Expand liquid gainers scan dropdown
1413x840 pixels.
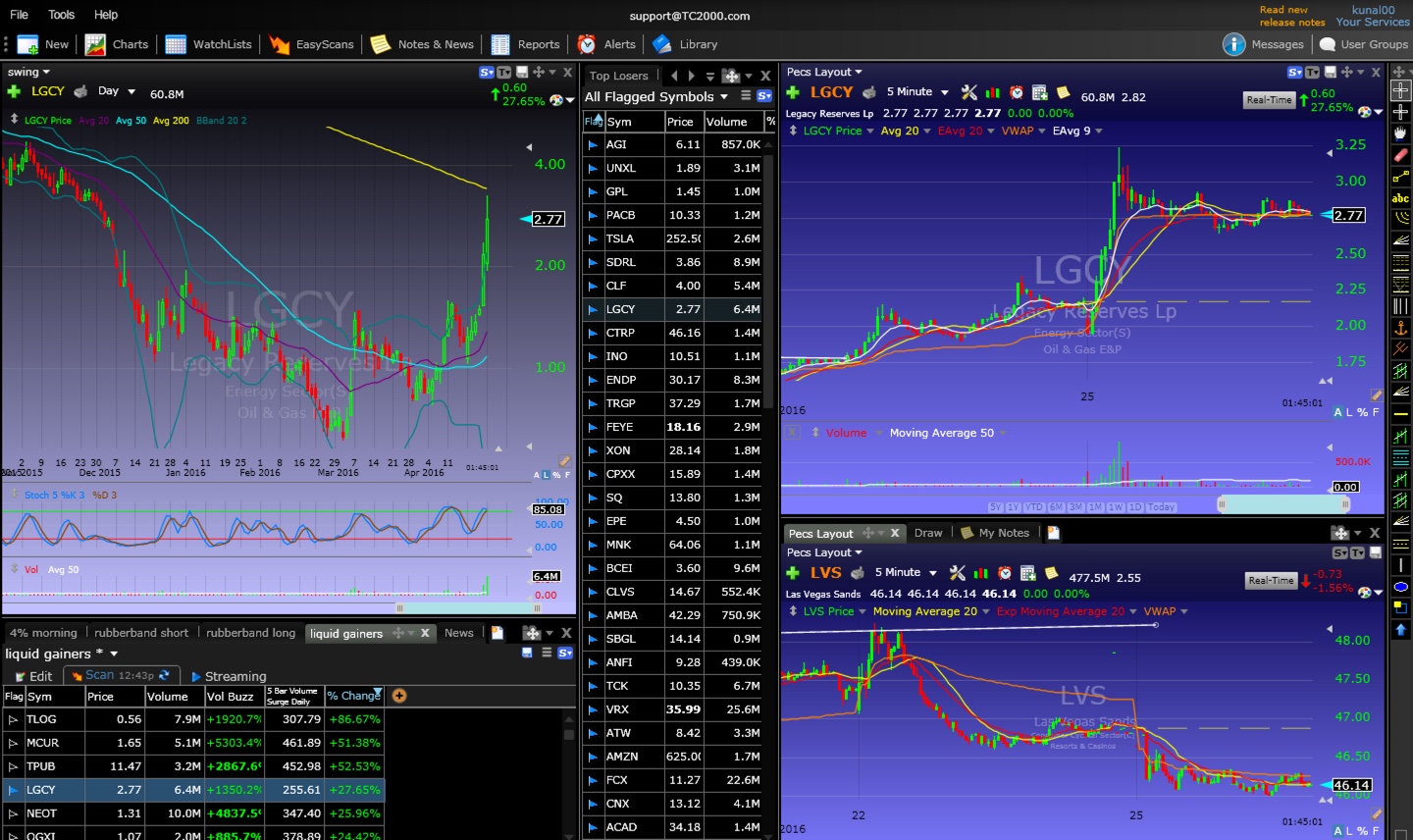pyautogui.click(x=114, y=654)
